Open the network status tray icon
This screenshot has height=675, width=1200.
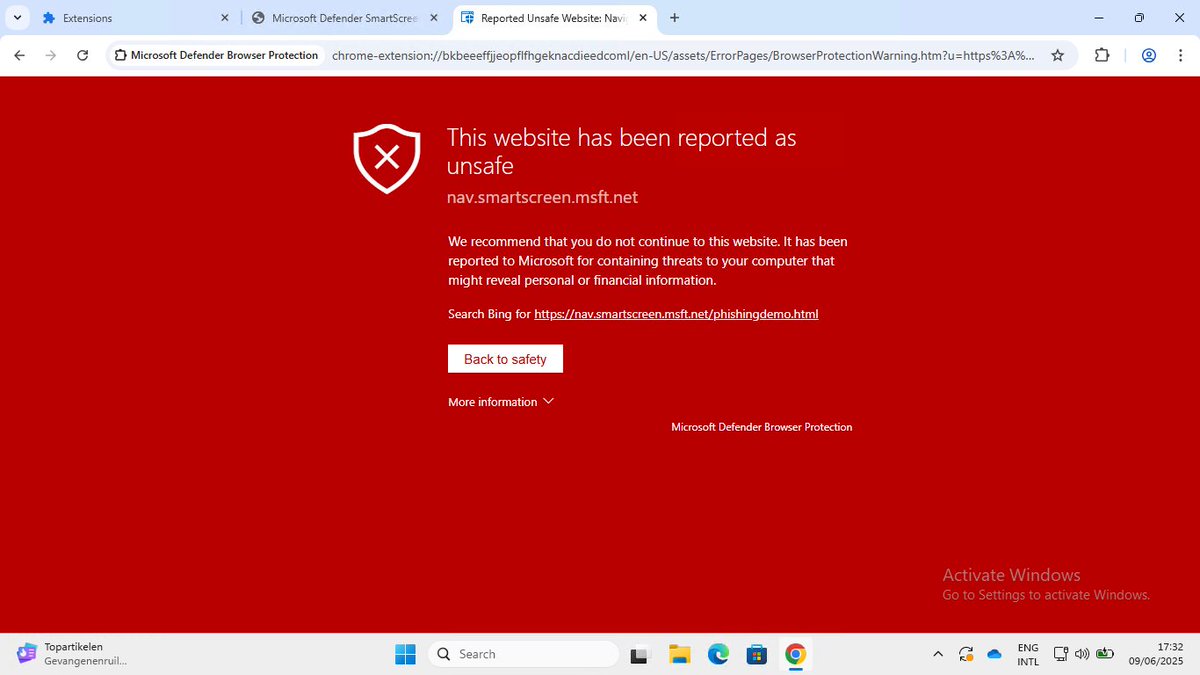pyautogui.click(x=1061, y=654)
